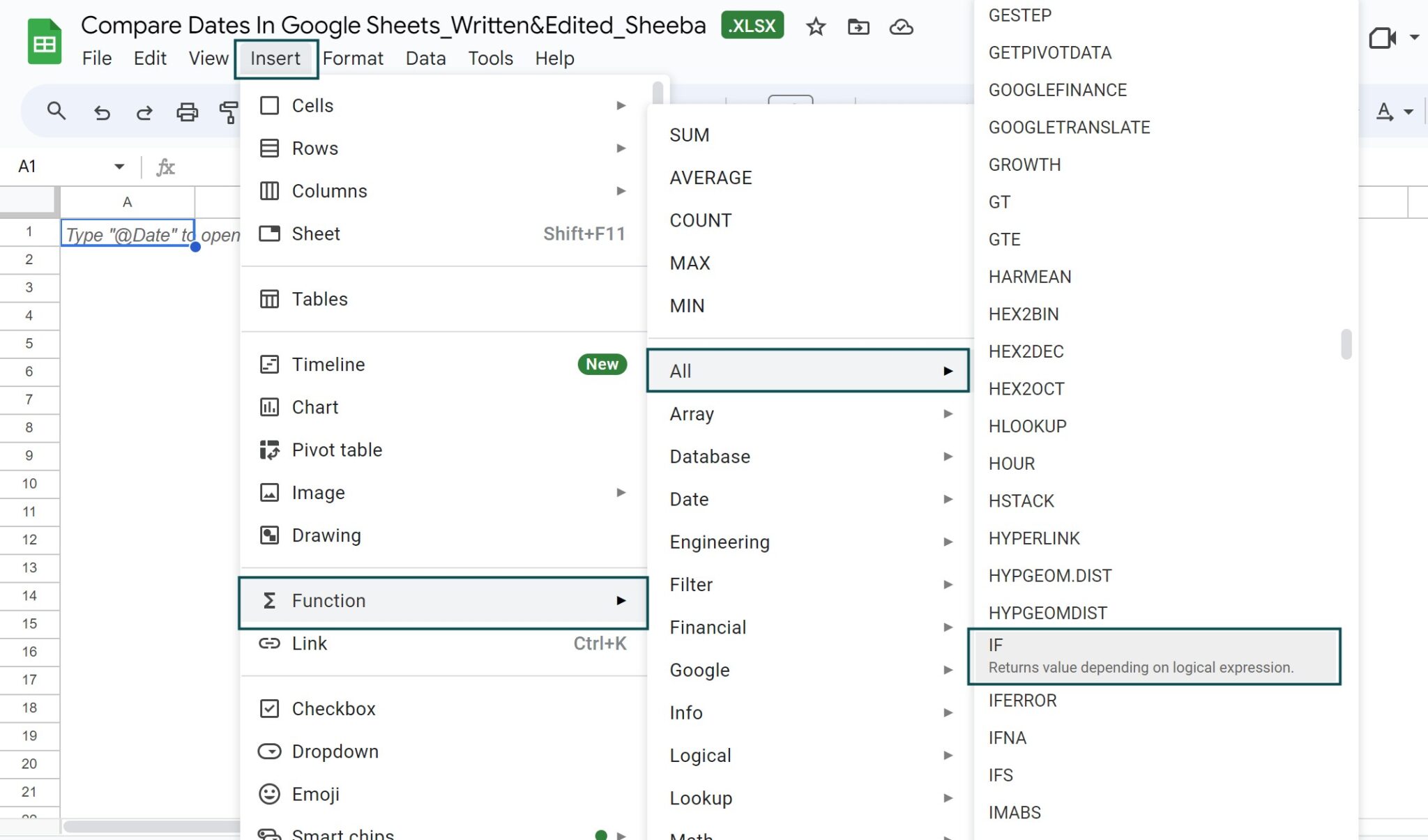Expand the Logical function category
The image size is (1428, 840).
click(810, 755)
